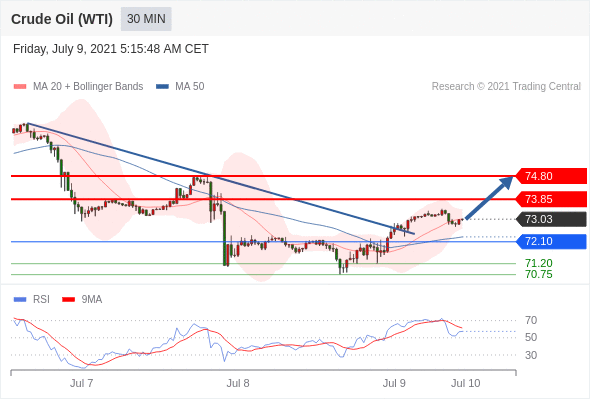Toggle the MA 50 legend swatch
Screen dimensions: 590x400
[x=162, y=87]
